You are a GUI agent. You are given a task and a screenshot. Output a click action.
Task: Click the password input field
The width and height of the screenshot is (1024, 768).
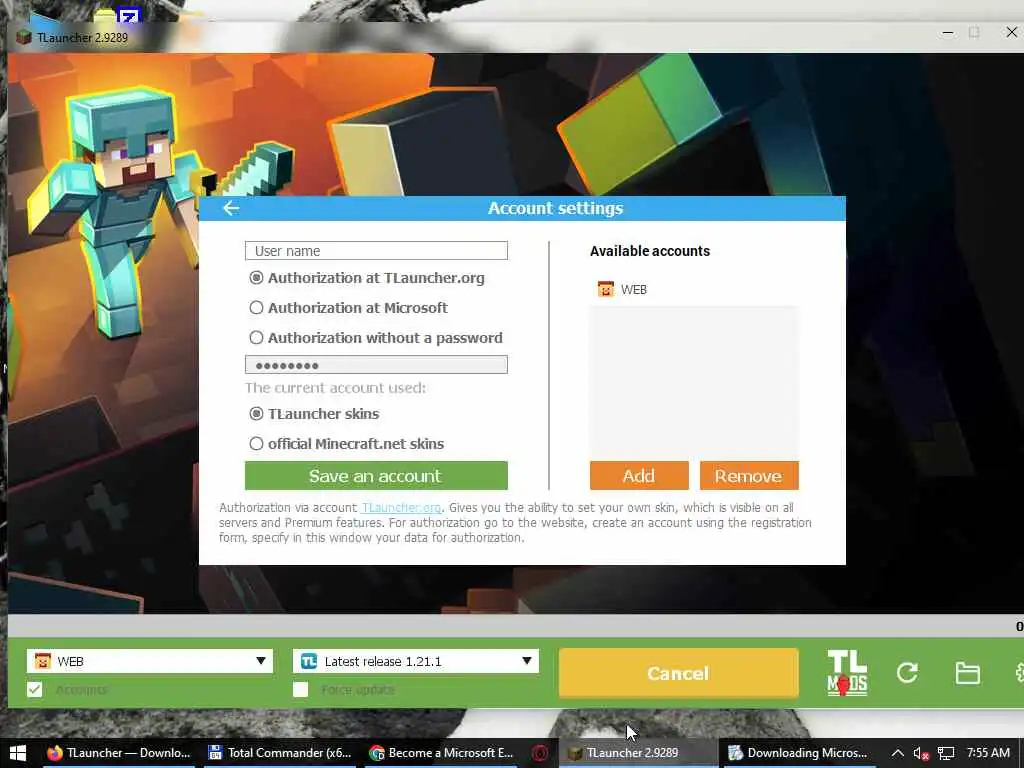click(x=376, y=364)
